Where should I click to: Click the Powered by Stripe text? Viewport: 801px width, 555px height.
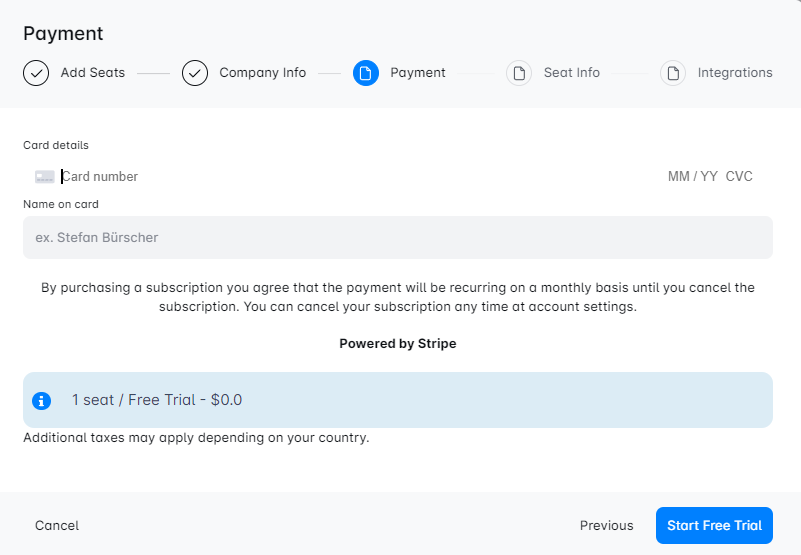398,343
